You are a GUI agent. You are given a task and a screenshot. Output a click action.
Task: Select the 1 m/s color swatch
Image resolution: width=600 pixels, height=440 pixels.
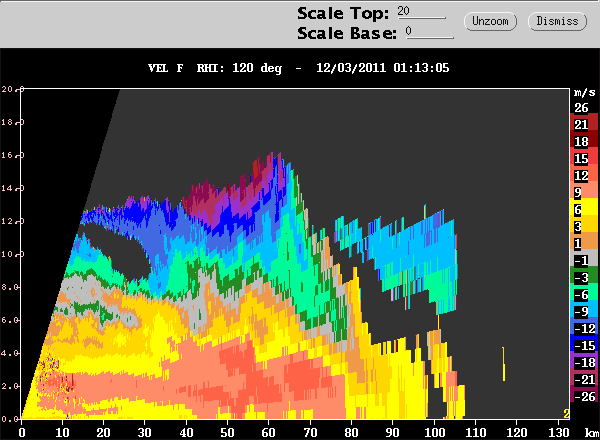pyautogui.click(x=584, y=241)
